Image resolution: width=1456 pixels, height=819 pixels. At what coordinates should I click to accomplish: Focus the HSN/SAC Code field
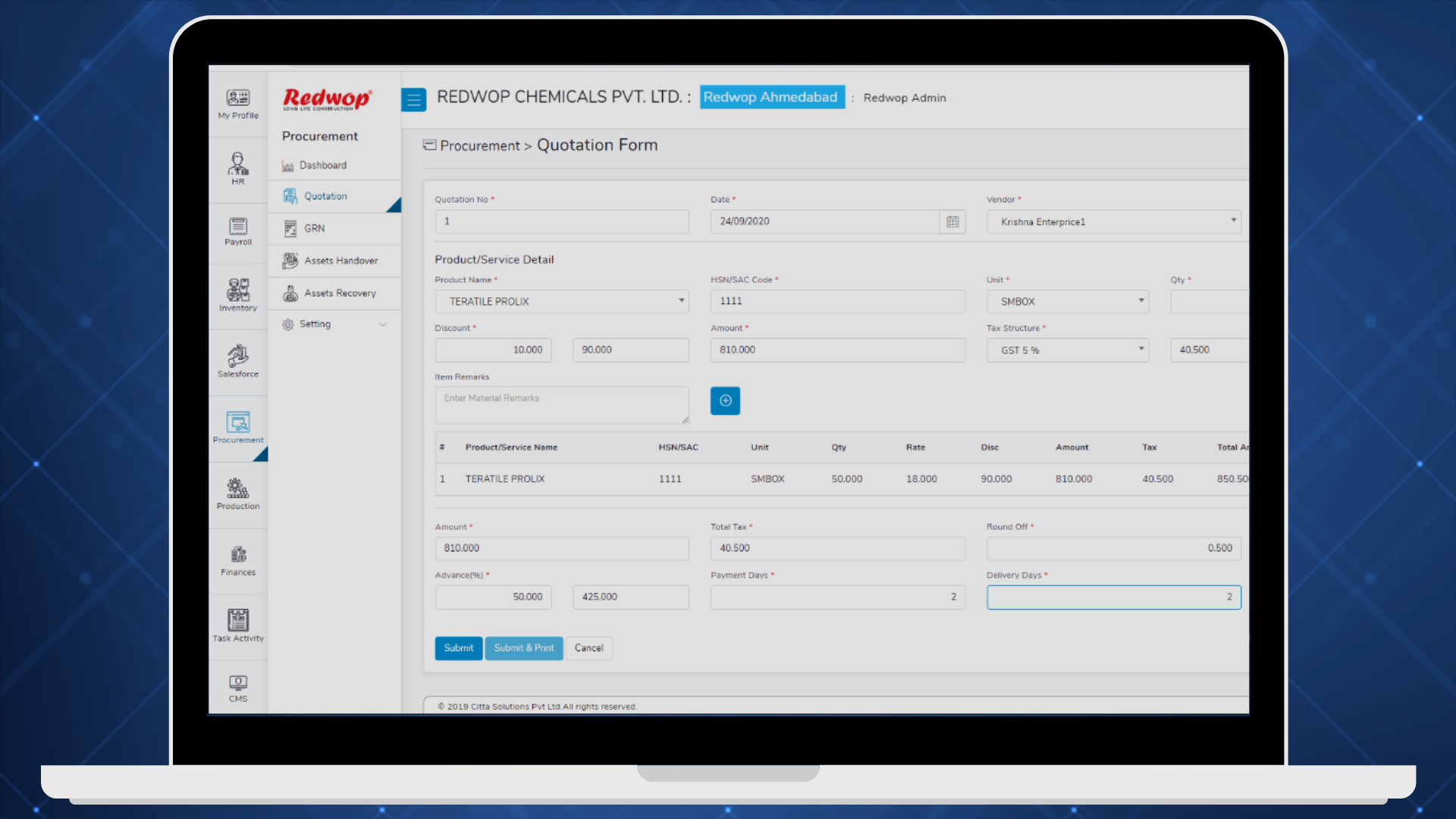(x=838, y=301)
